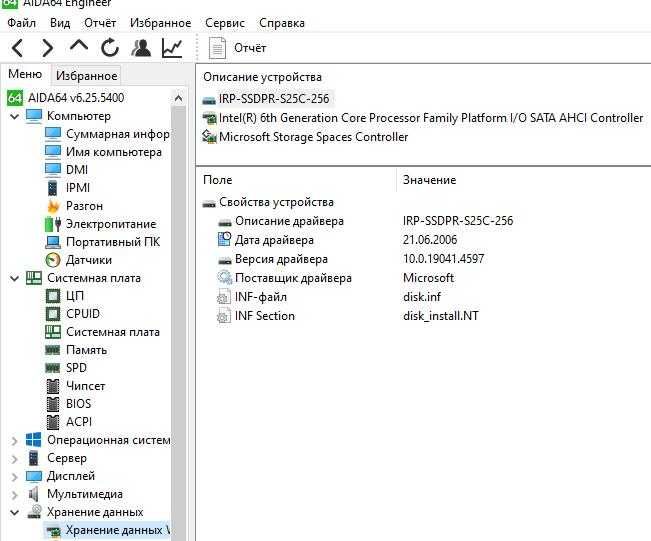Viewport: 651px width, 541px height.
Task: Switch to the Избранное panel tab
Action: [86, 76]
